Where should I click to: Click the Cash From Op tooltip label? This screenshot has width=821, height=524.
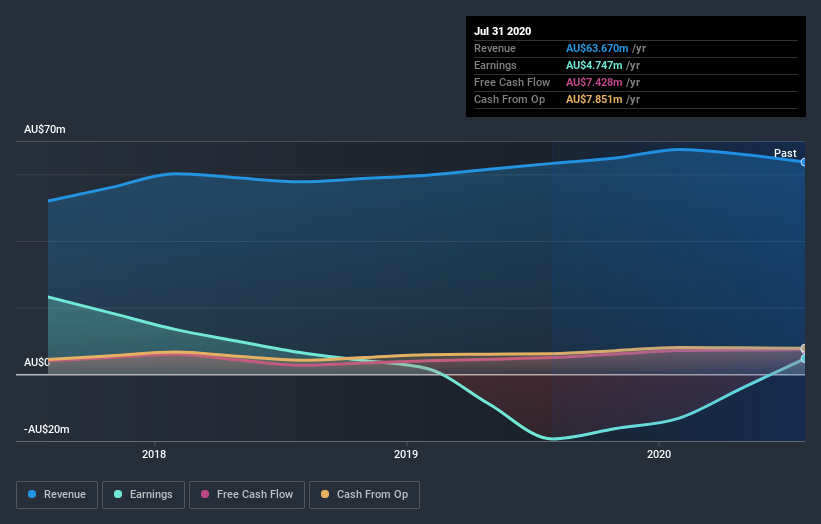tap(509, 99)
